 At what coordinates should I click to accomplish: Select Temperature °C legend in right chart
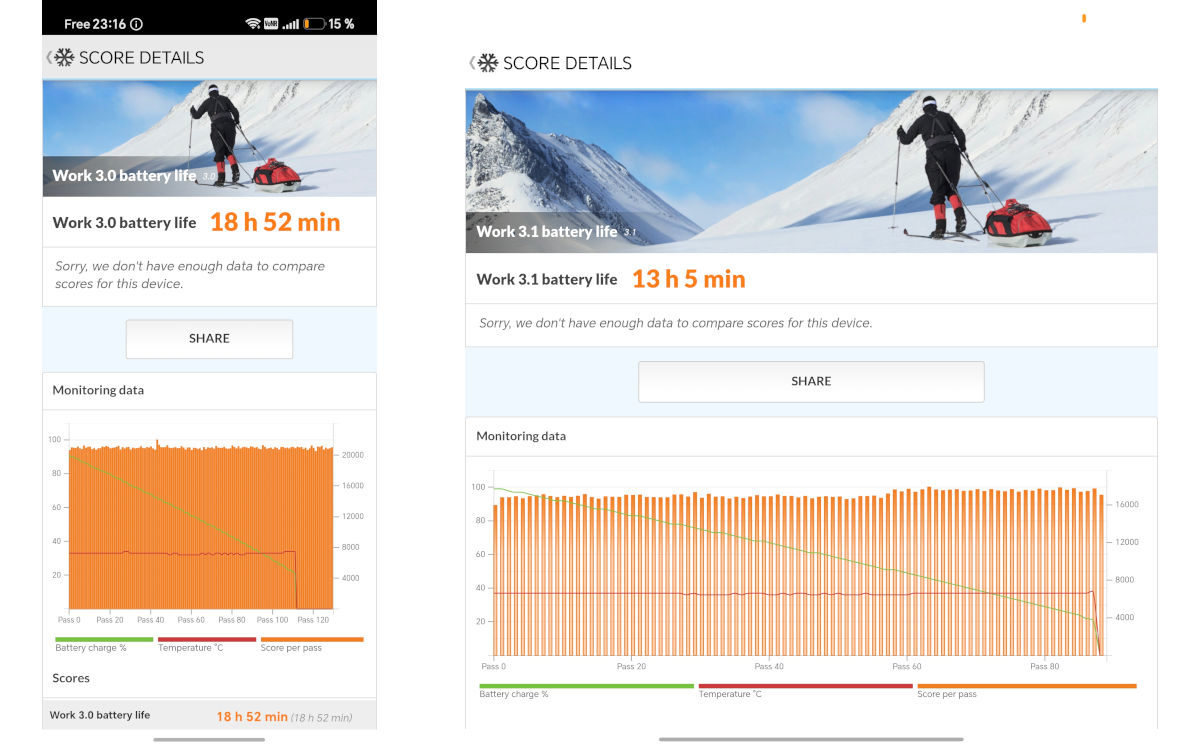pos(806,690)
